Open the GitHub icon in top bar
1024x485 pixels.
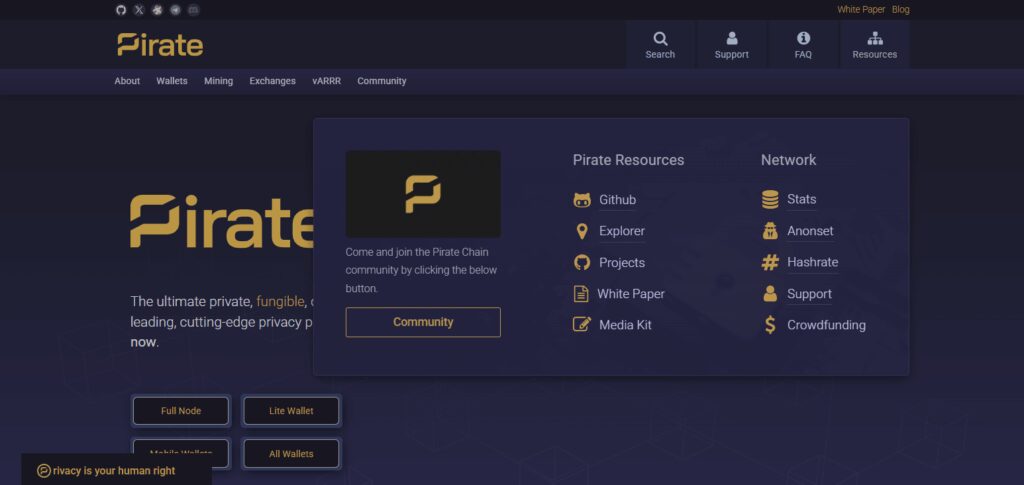tap(121, 10)
